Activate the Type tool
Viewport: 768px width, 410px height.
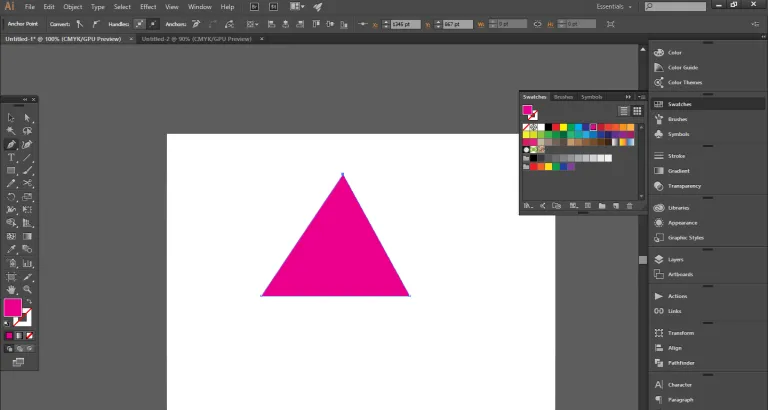click(11, 158)
